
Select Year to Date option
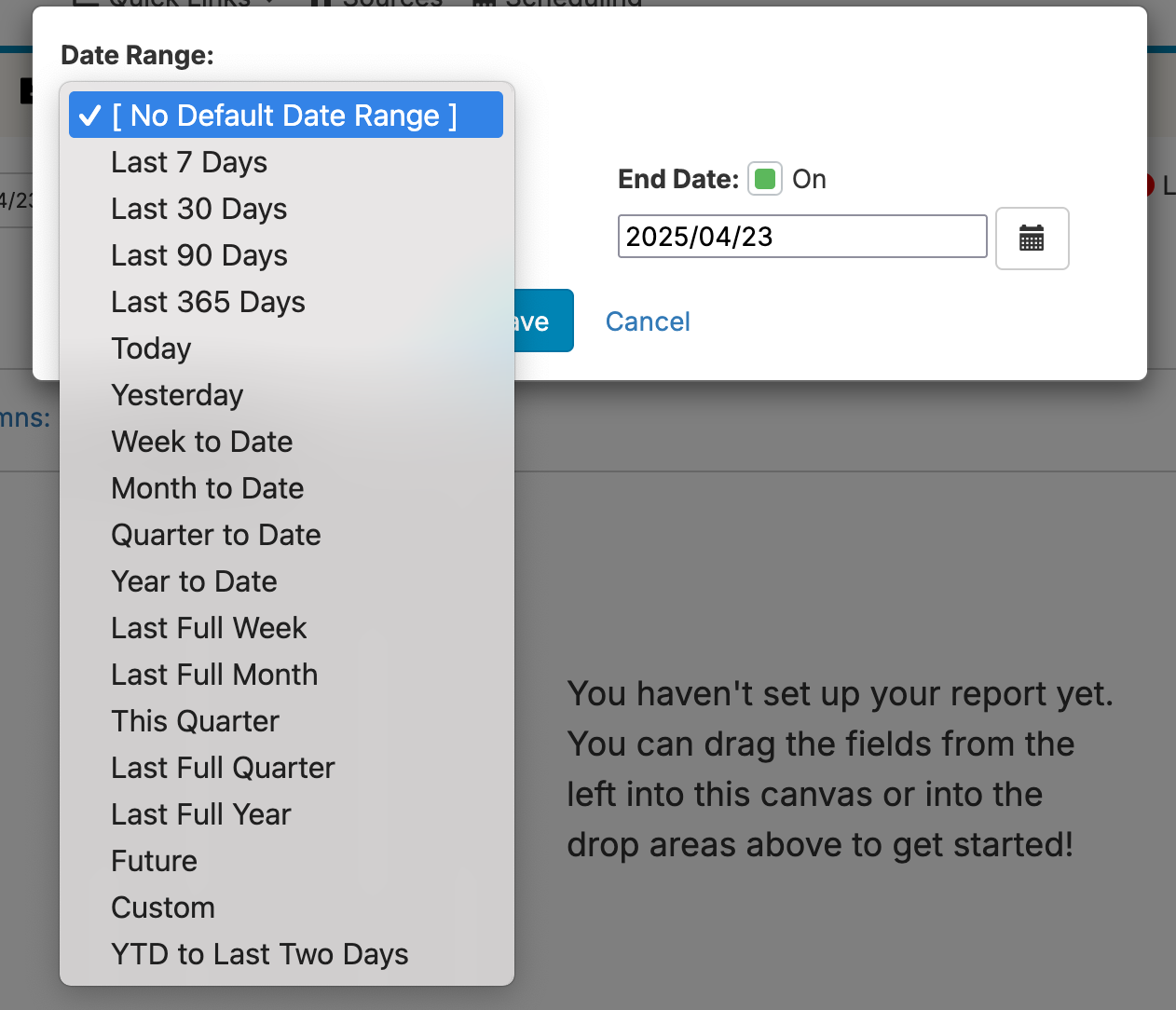(x=194, y=581)
